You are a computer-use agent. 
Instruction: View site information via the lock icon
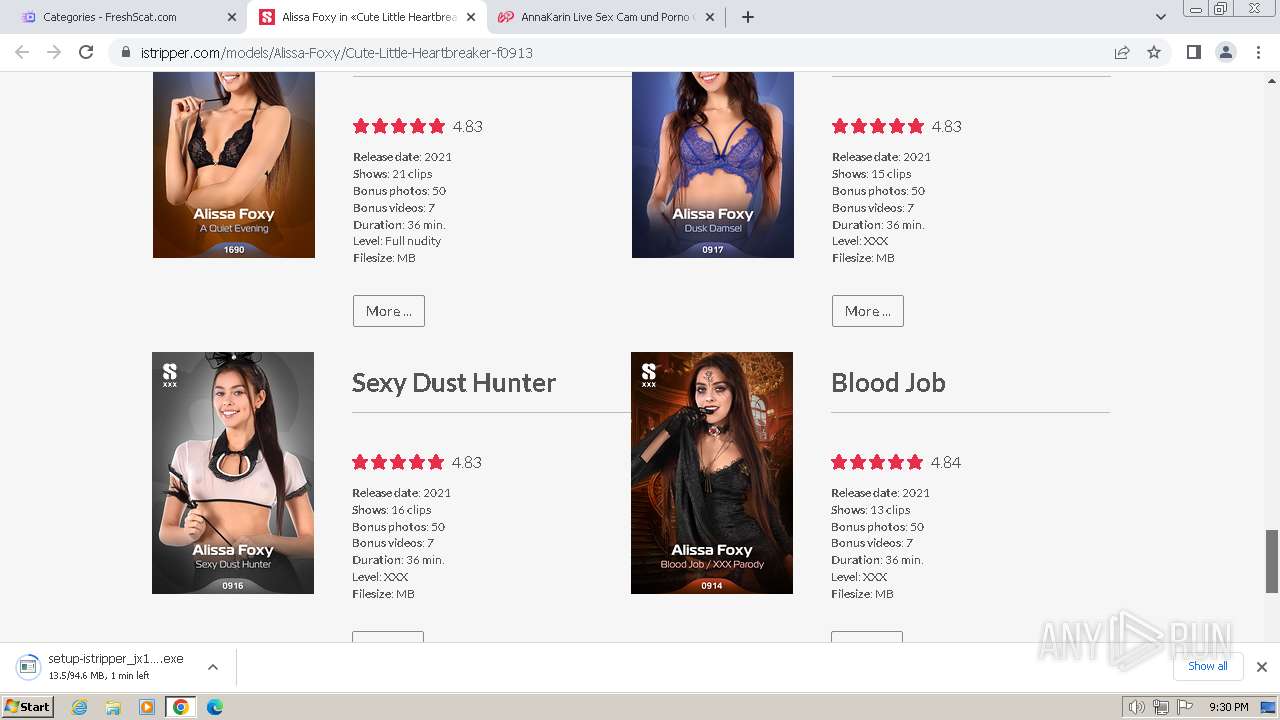coord(126,52)
